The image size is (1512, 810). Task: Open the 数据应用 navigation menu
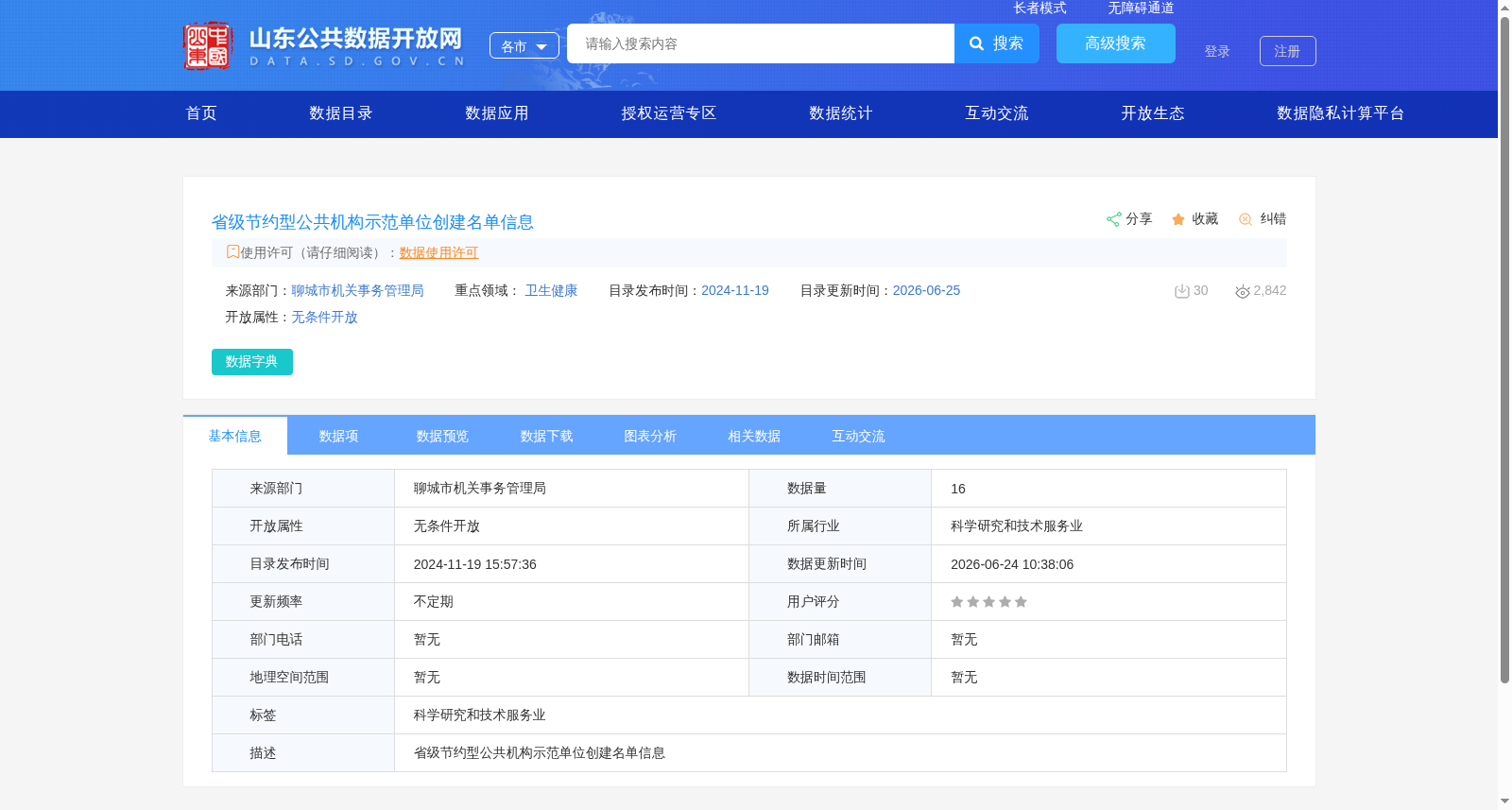pyautogui.click(x=497, y=113)
